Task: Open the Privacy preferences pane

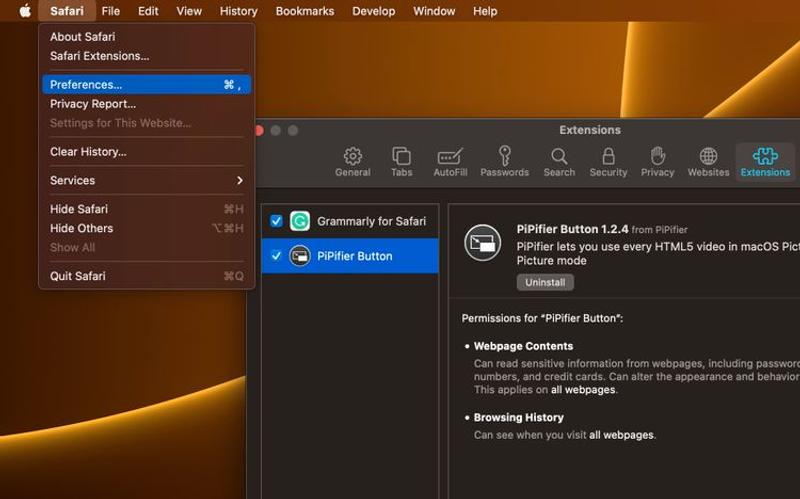Action: pyautogui.click(x=657, y=162)
